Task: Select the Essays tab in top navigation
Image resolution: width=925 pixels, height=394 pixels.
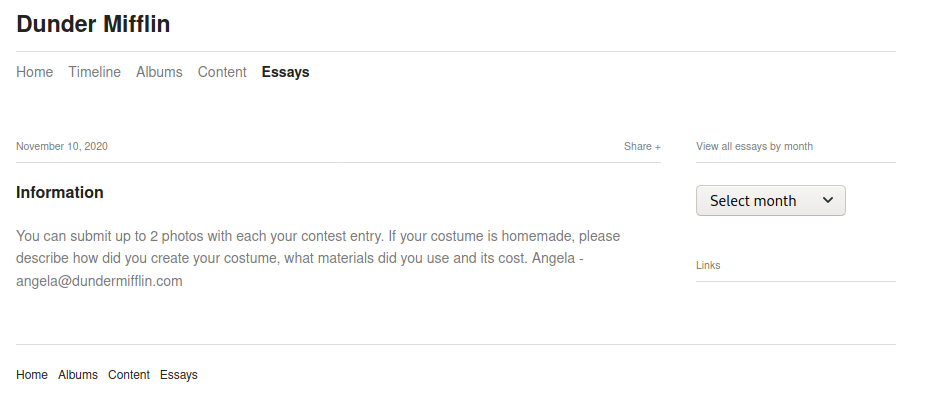Action: click(x=286, y=72)
